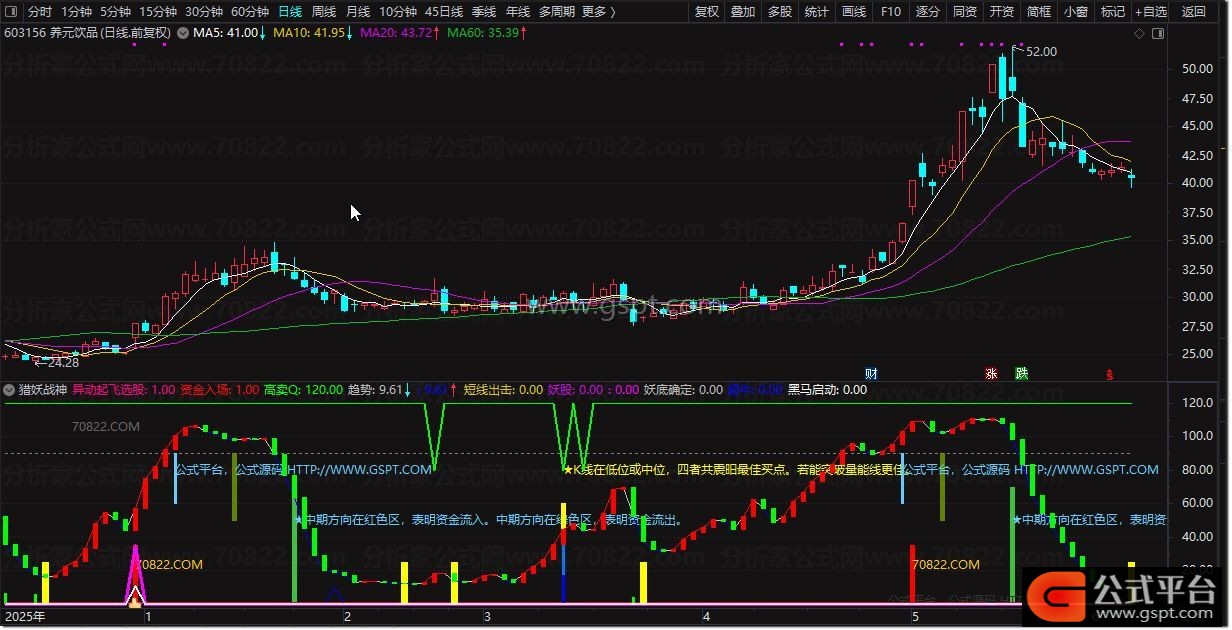This screenshot has height=630, width=1232.
Task: Open the 画线 drawing tools
Action: [854, 12]
